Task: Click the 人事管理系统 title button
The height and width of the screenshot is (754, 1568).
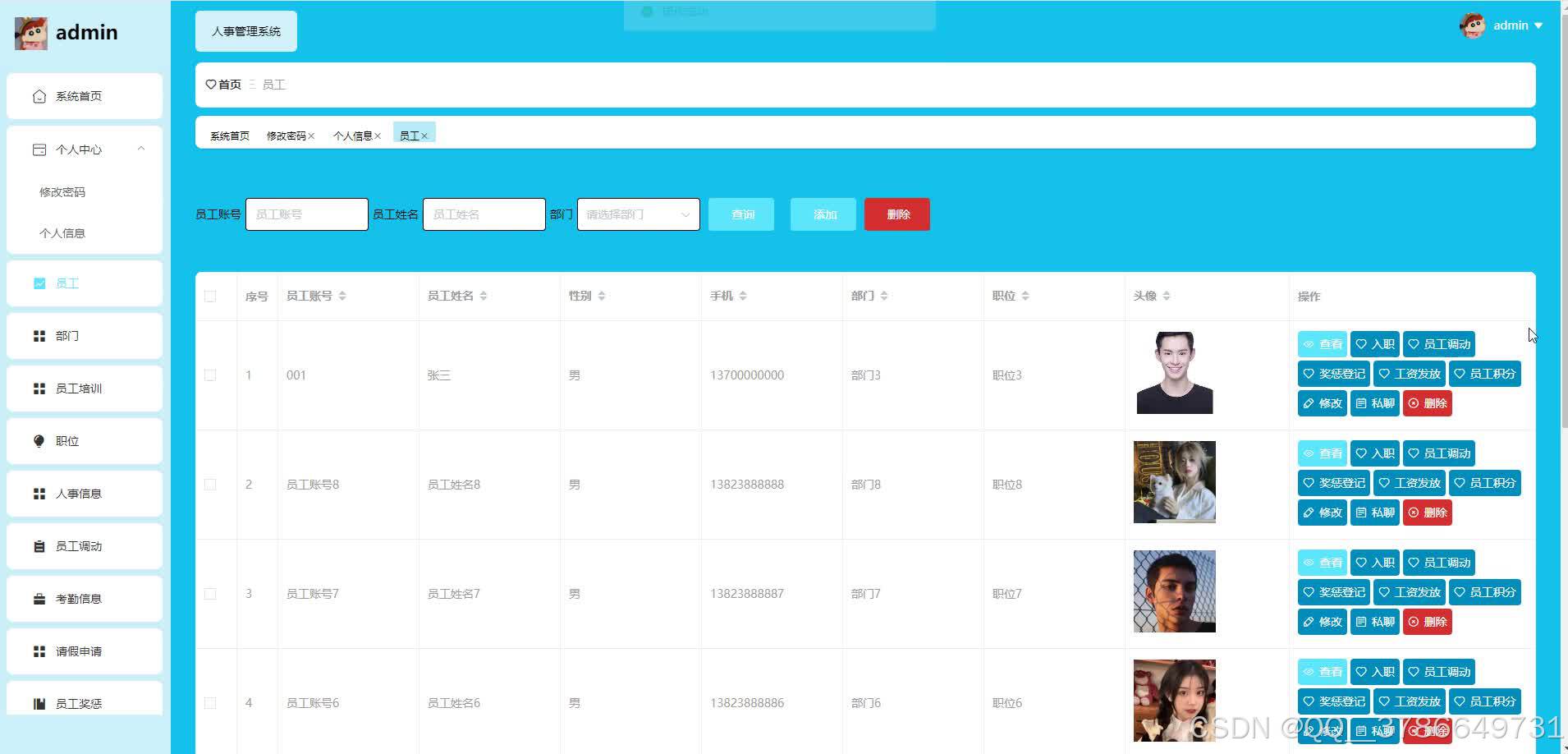Action: pos(246,31)
